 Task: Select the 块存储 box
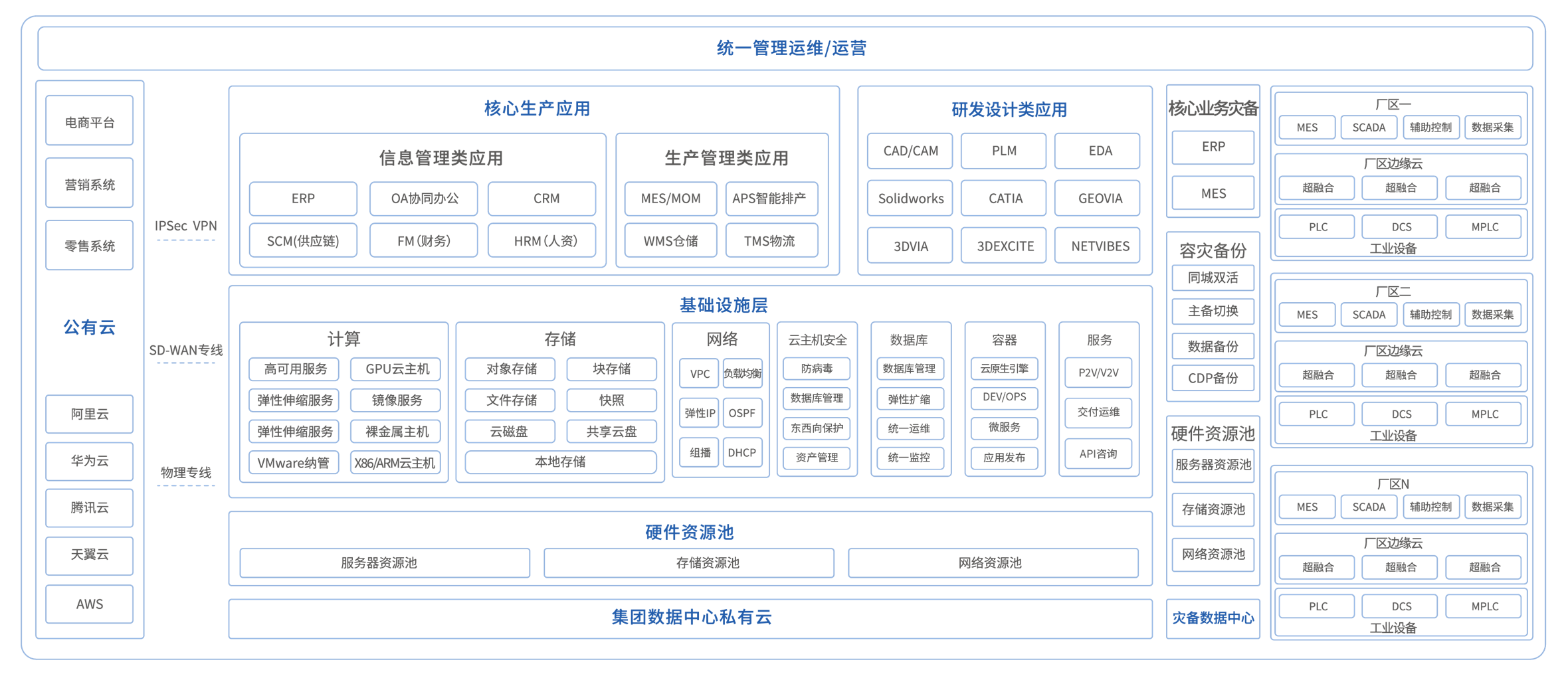coord(612,369)
